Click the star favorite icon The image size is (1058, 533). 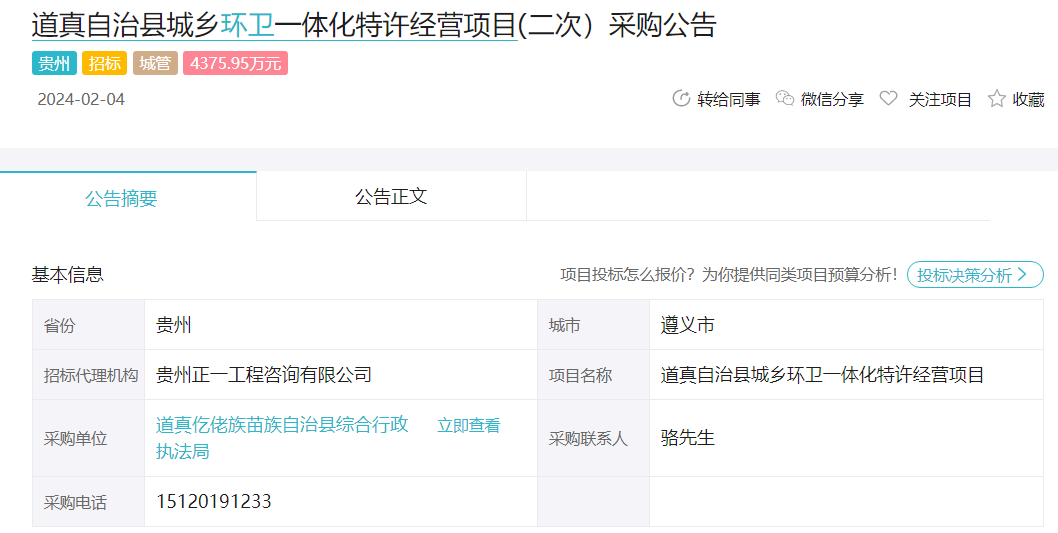[997, 99]
